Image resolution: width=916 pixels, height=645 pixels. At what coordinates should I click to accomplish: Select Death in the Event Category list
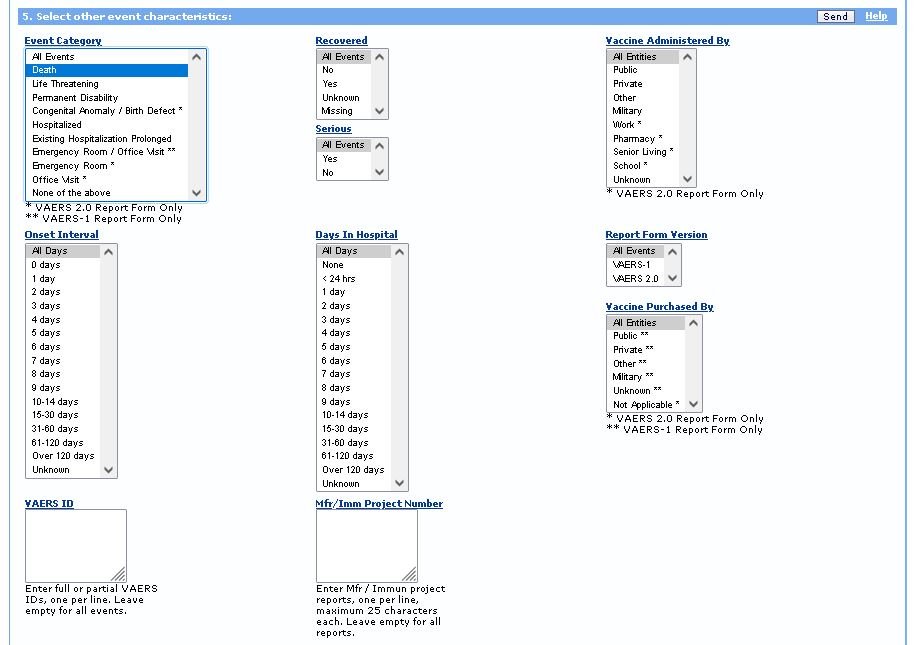coord(107,70)
